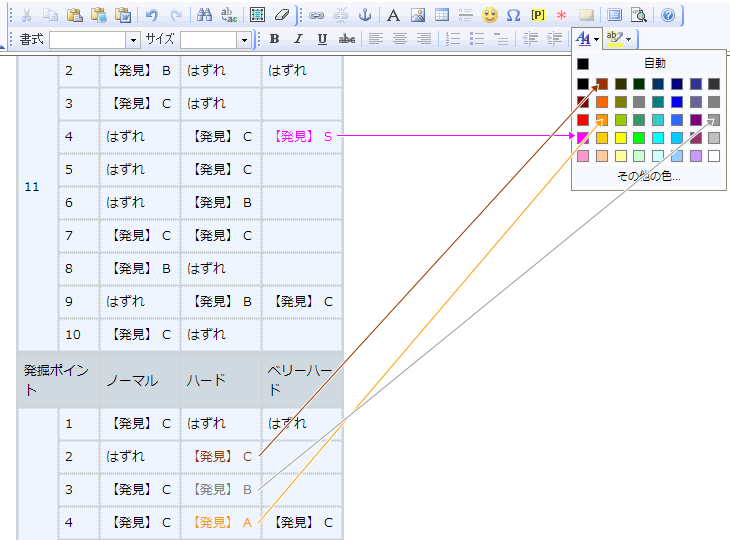Click the Paste clipboard icon
The height and width of the screenshot is (540, 730).
74,15
